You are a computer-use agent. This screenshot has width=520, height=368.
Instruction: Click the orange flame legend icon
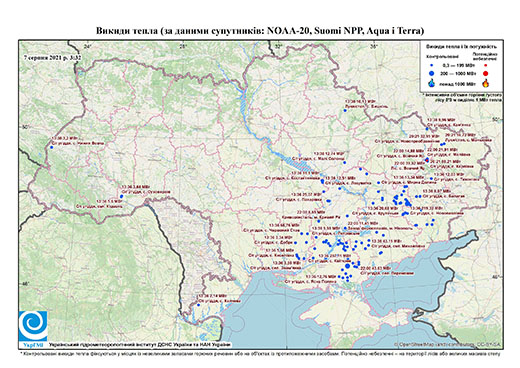(486, 83)
